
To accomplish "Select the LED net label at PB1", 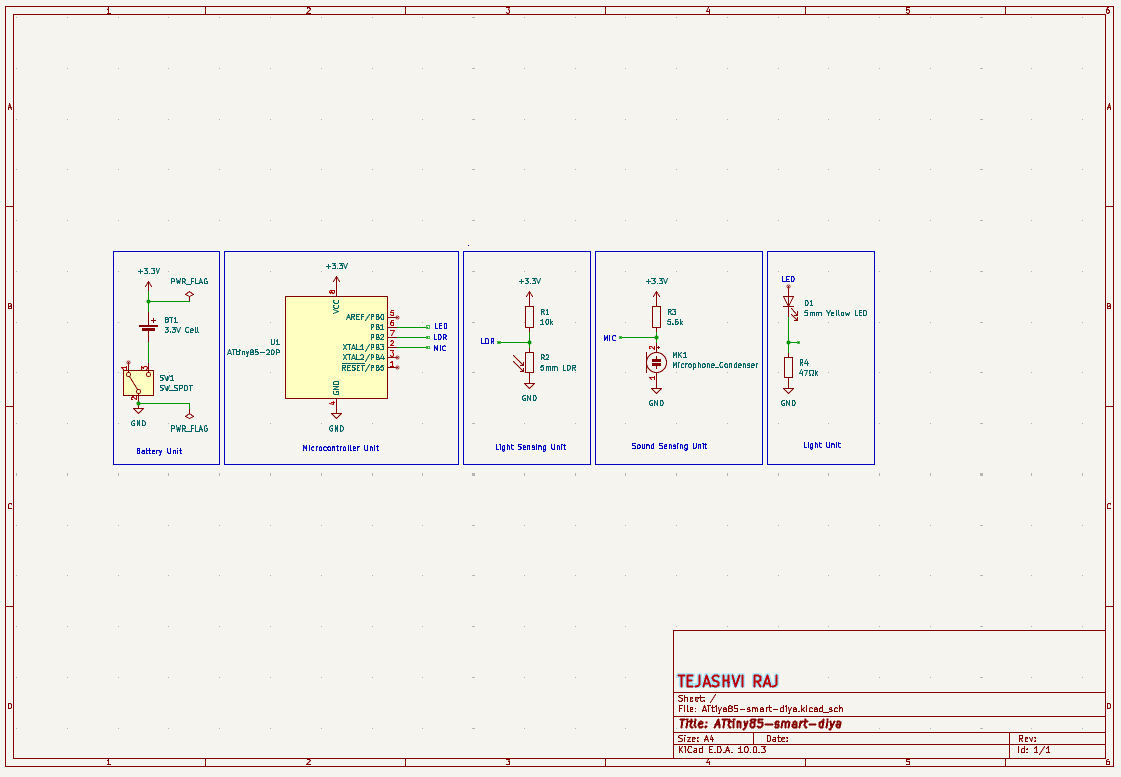I will point(440,327).
